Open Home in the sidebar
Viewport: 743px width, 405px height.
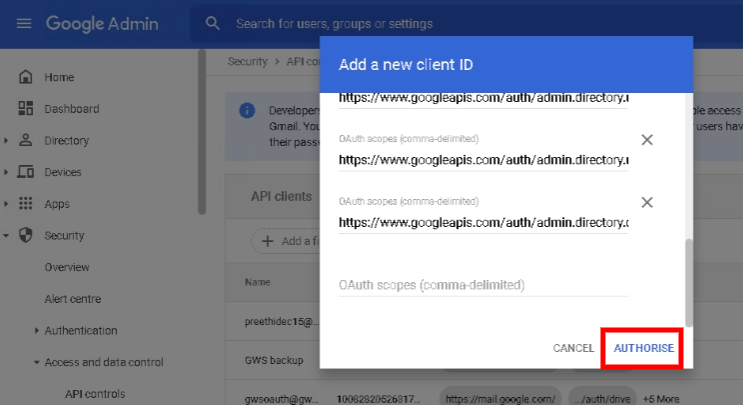point(59,77)
